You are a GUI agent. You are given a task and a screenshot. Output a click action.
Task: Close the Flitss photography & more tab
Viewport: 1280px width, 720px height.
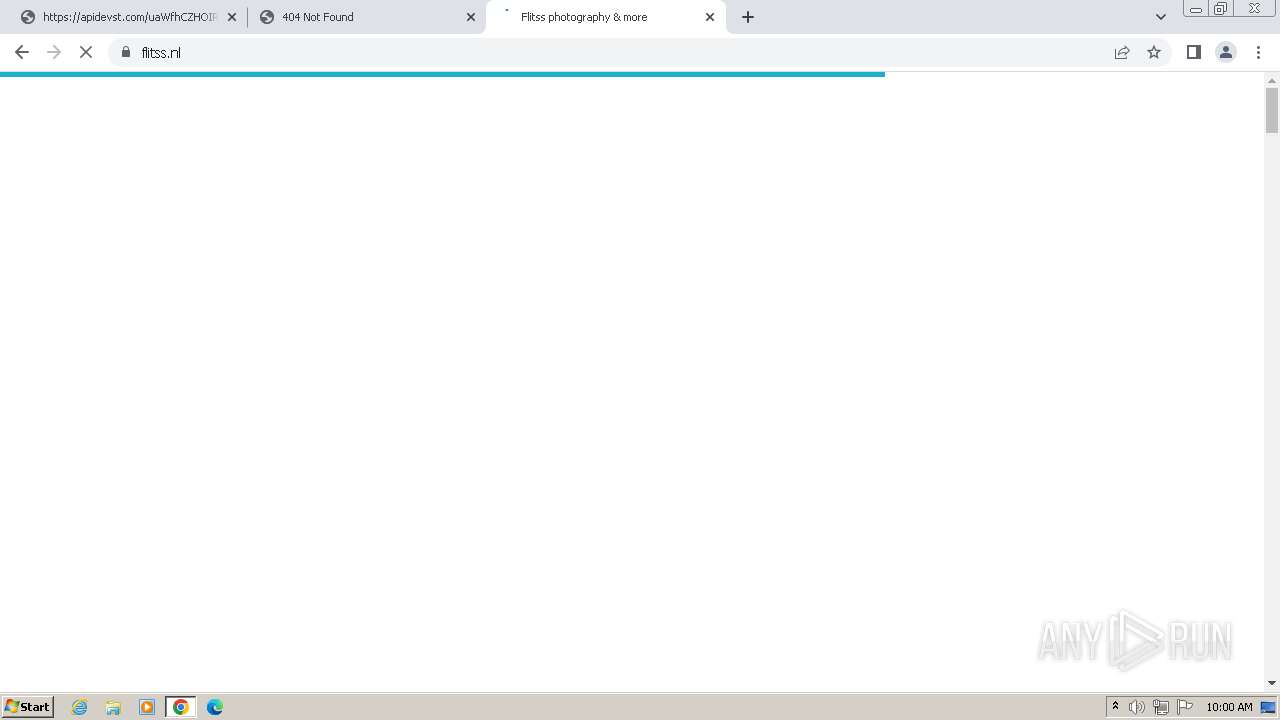pyautogui.click(x=710, y=17)
